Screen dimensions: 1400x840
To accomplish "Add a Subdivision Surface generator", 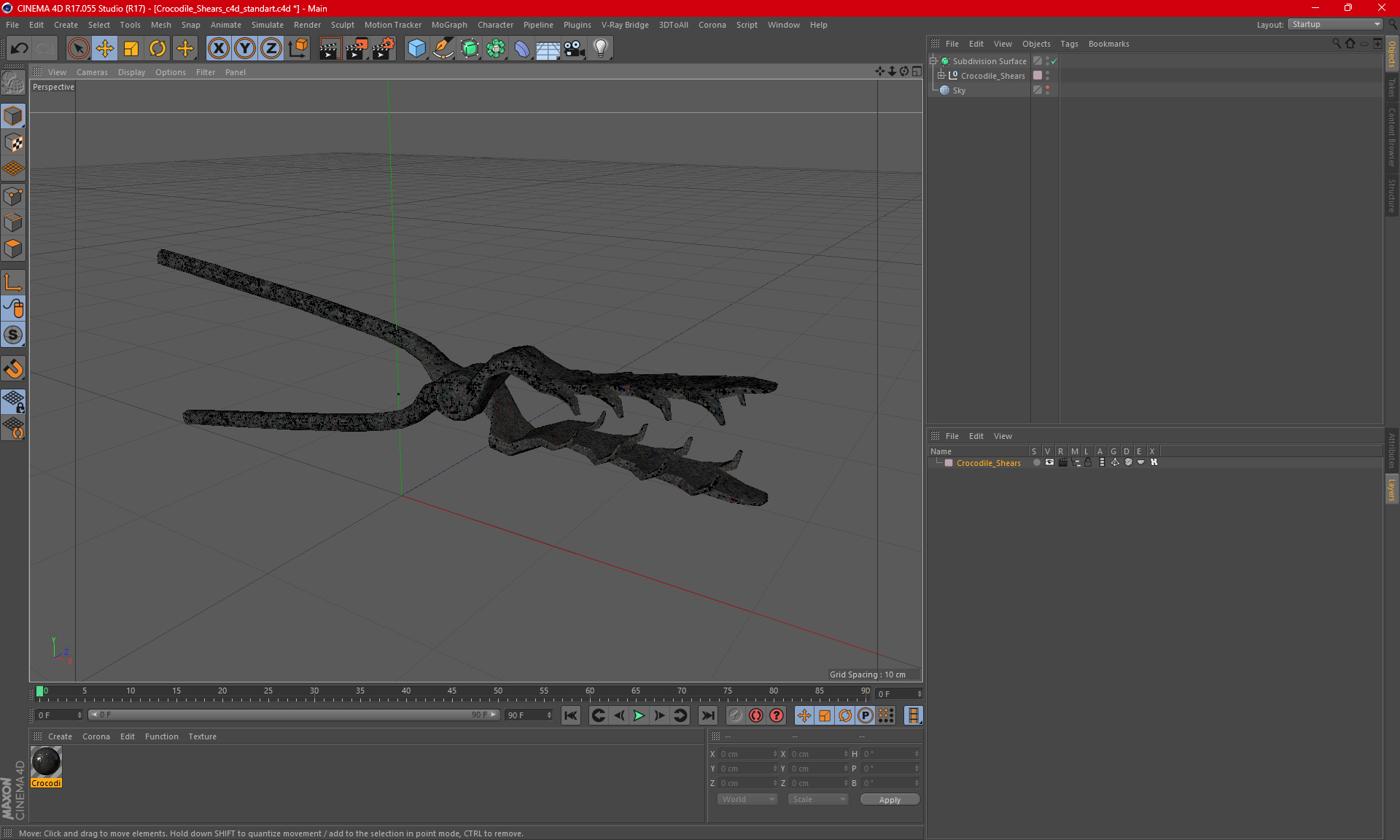I will [x=470, y=48].
